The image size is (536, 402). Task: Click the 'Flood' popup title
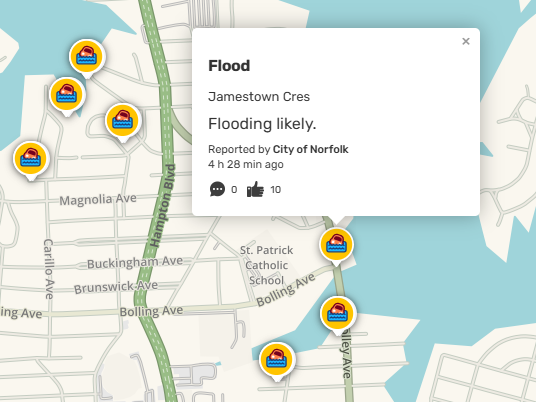click(x=229, y=66)
